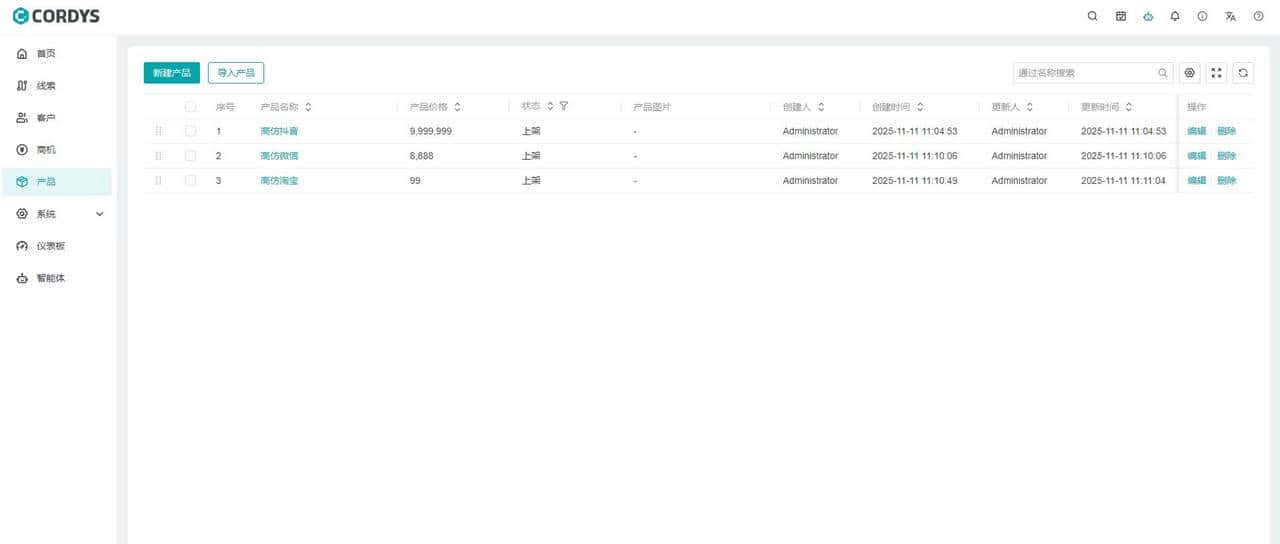Open table column settings gear icon

tap(1189, 73)
